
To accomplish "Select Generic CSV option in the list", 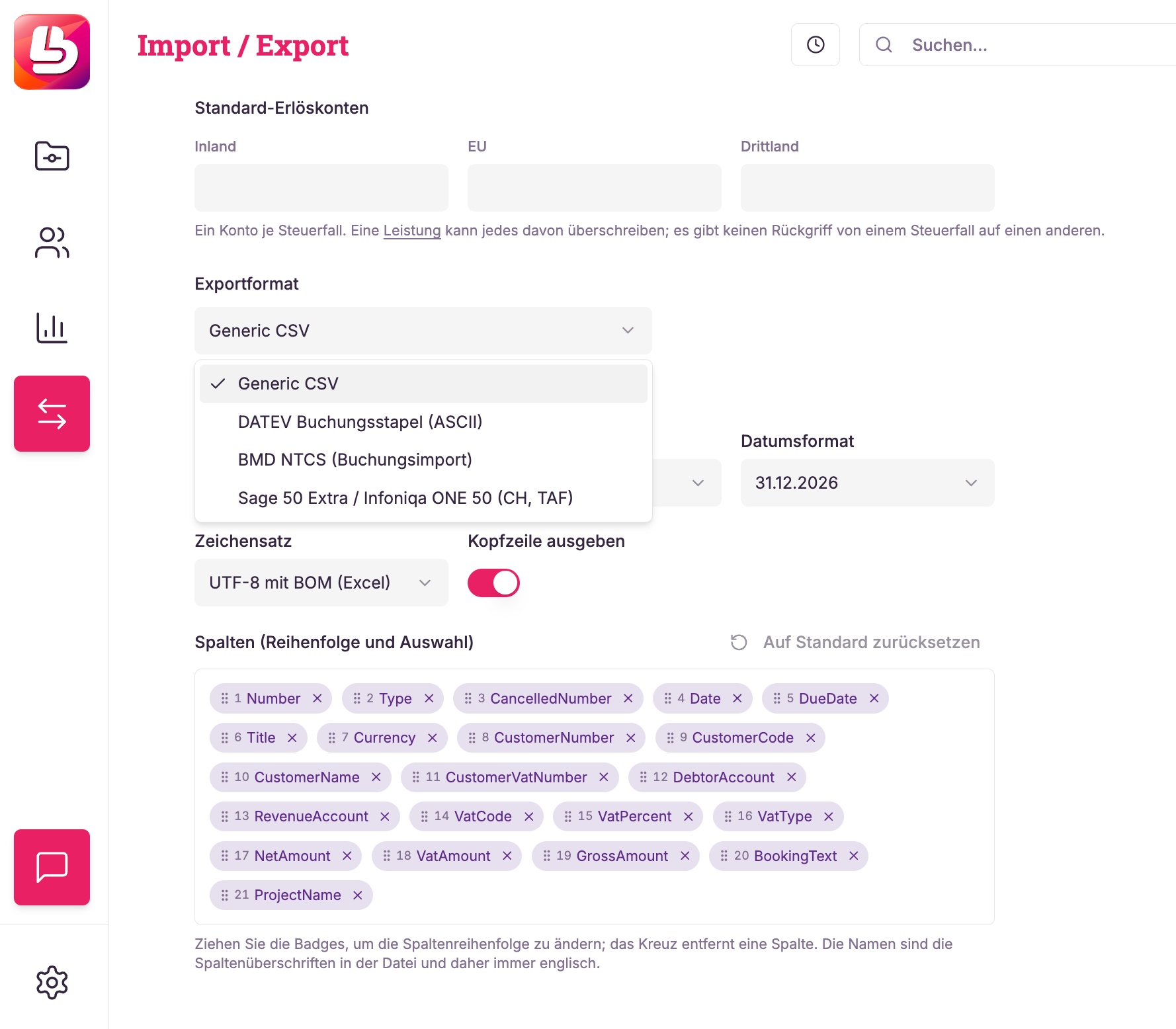I will [423, 384].
